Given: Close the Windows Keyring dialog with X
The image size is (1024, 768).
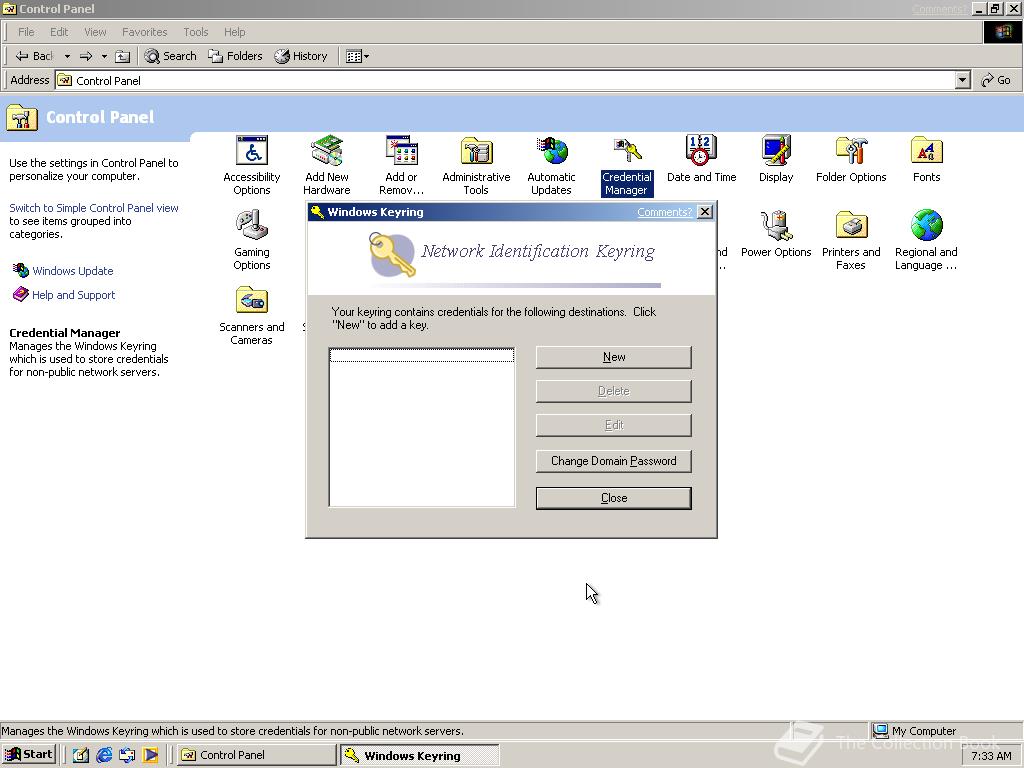Looking at the screenshot, I should pos(705,212).
